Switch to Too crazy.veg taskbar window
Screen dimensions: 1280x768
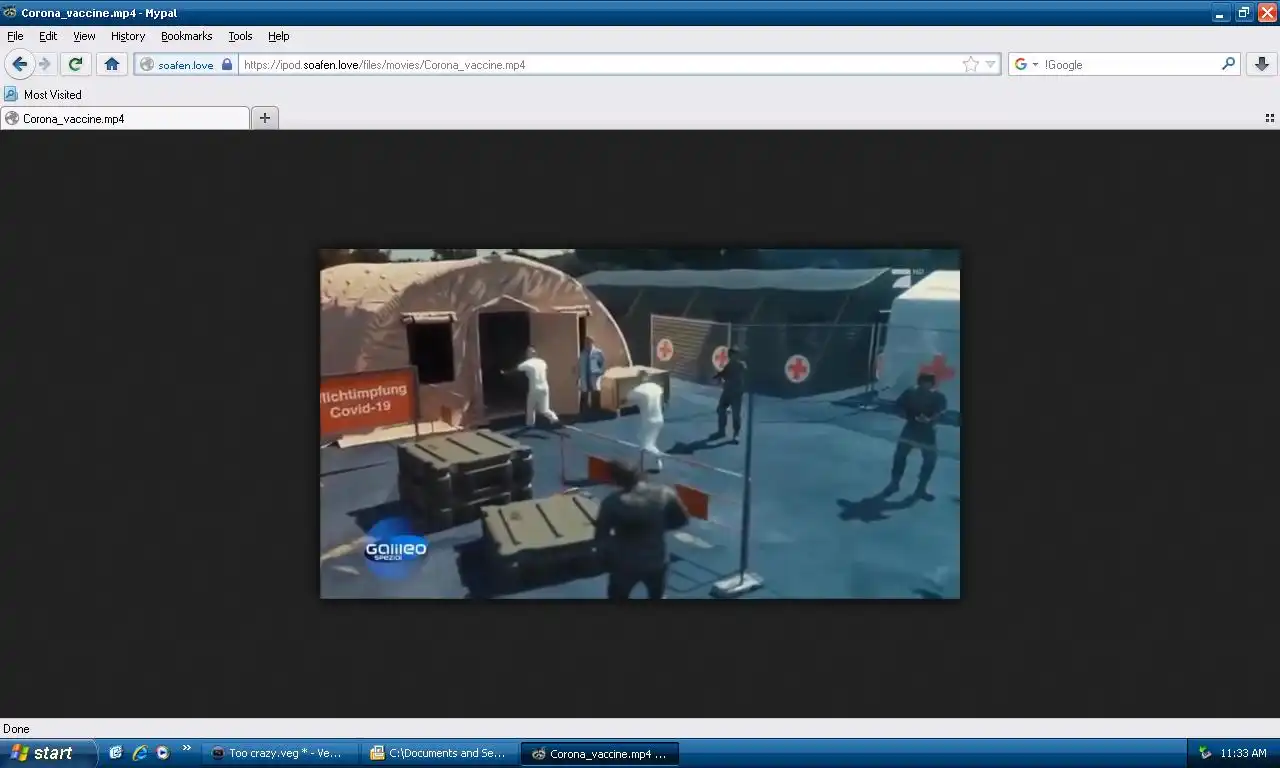280,753
